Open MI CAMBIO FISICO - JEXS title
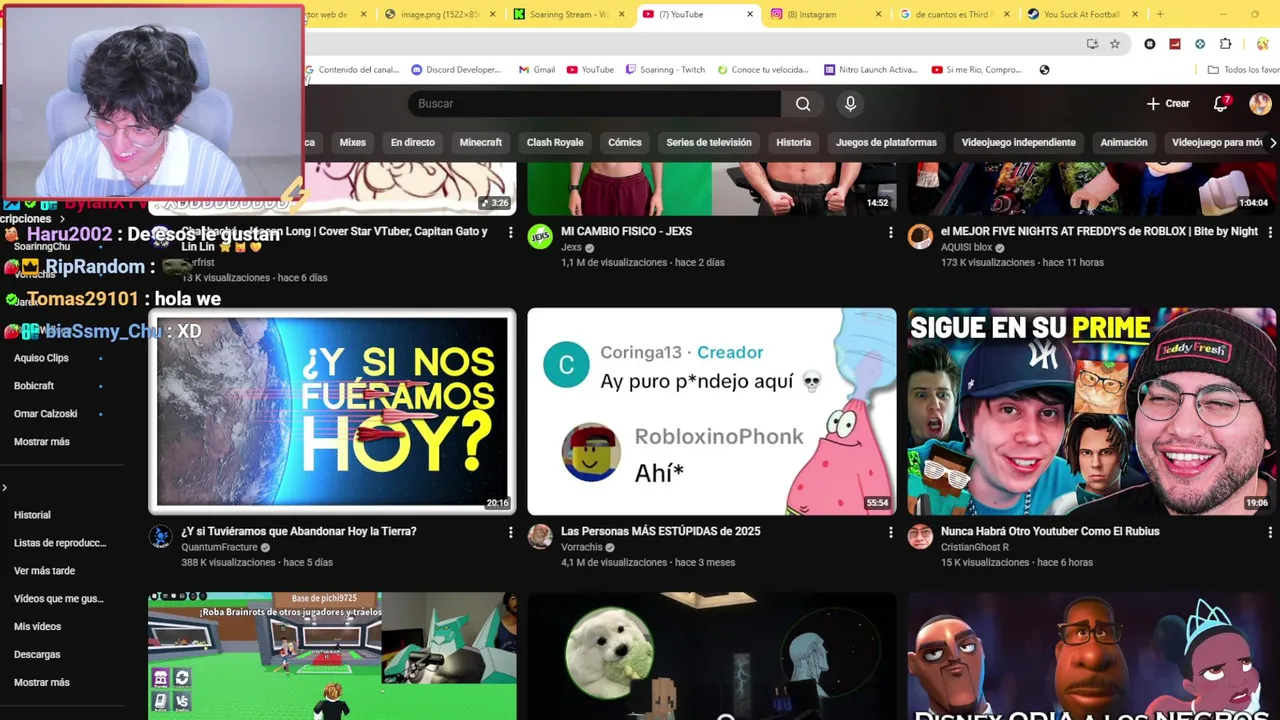This screenshot has height=720, width=1280. tap(626, 231)
